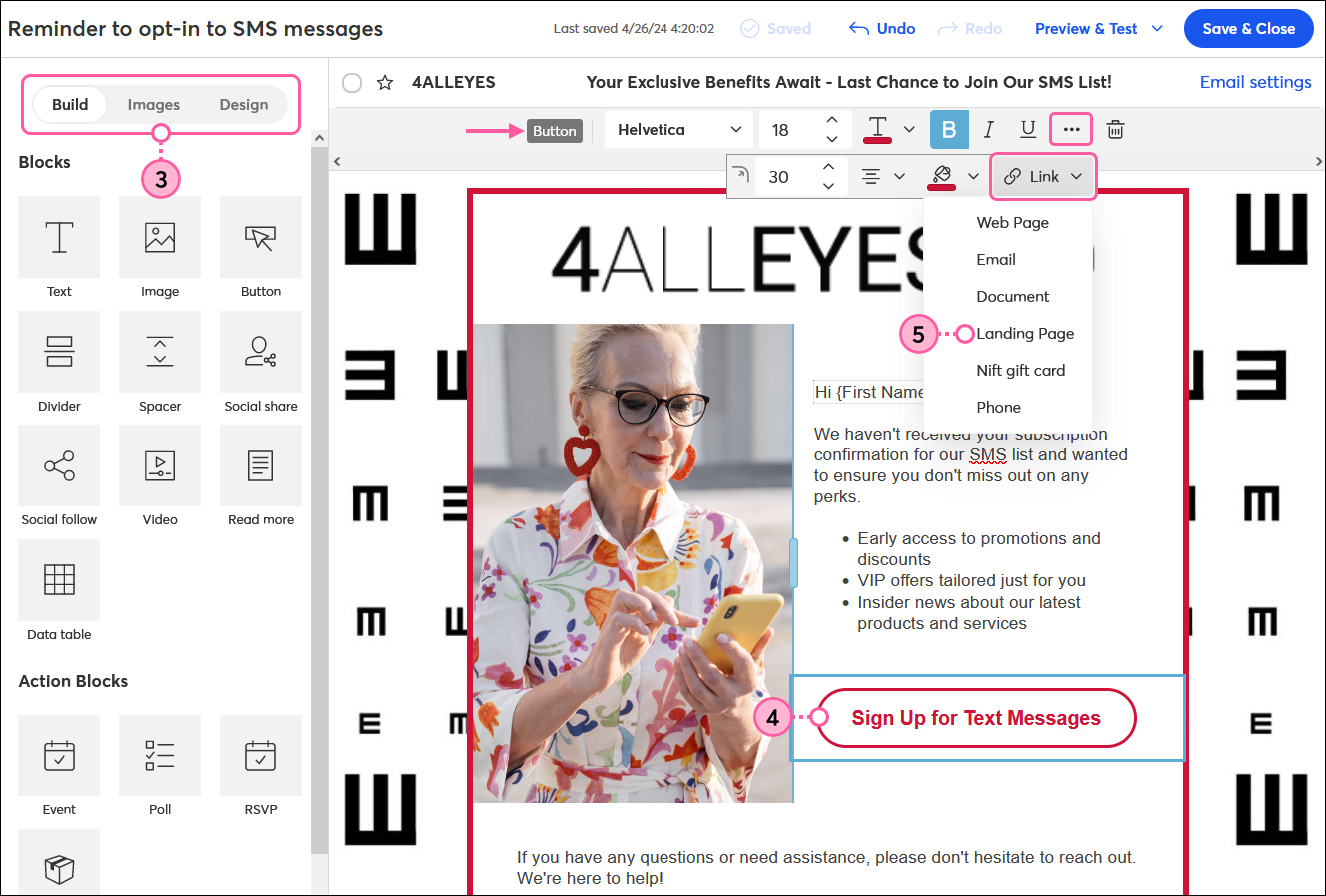Toggle underline formatting
1326x896 pixels.
[x=1028, y=129]
